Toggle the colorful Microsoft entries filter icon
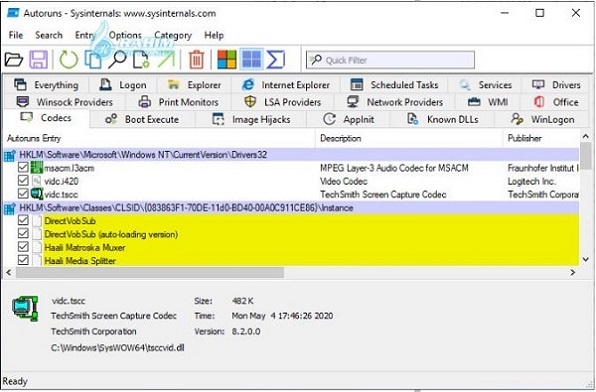The width and height of the screenshot is (596, 392). coord(227,60)
